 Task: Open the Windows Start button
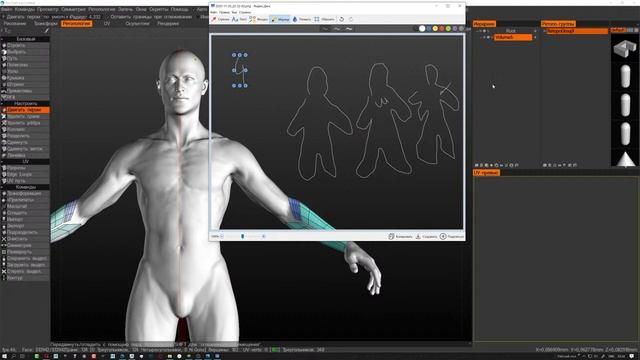point(4,356)
